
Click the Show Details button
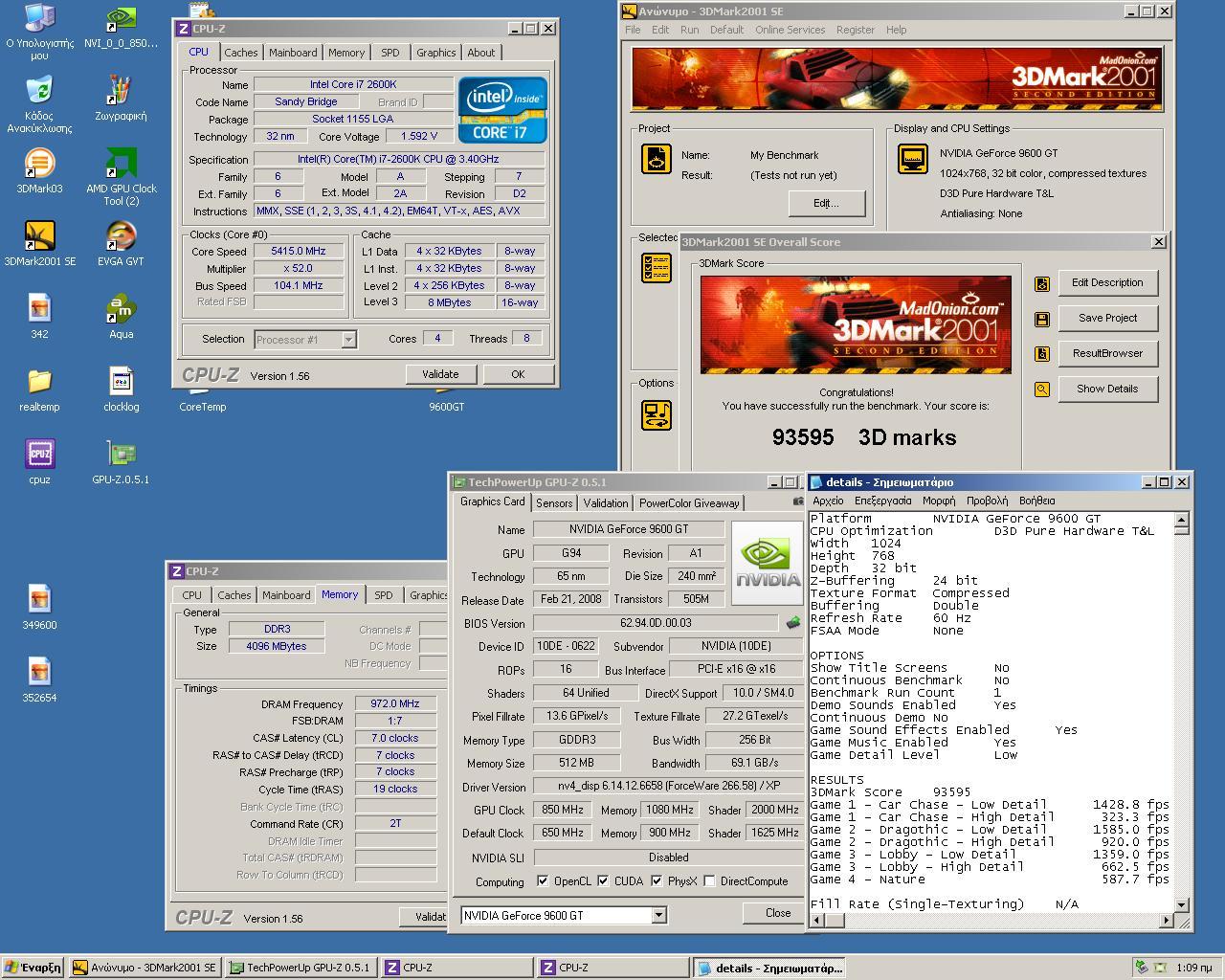pyautogui.click(x=1107, y=389)
